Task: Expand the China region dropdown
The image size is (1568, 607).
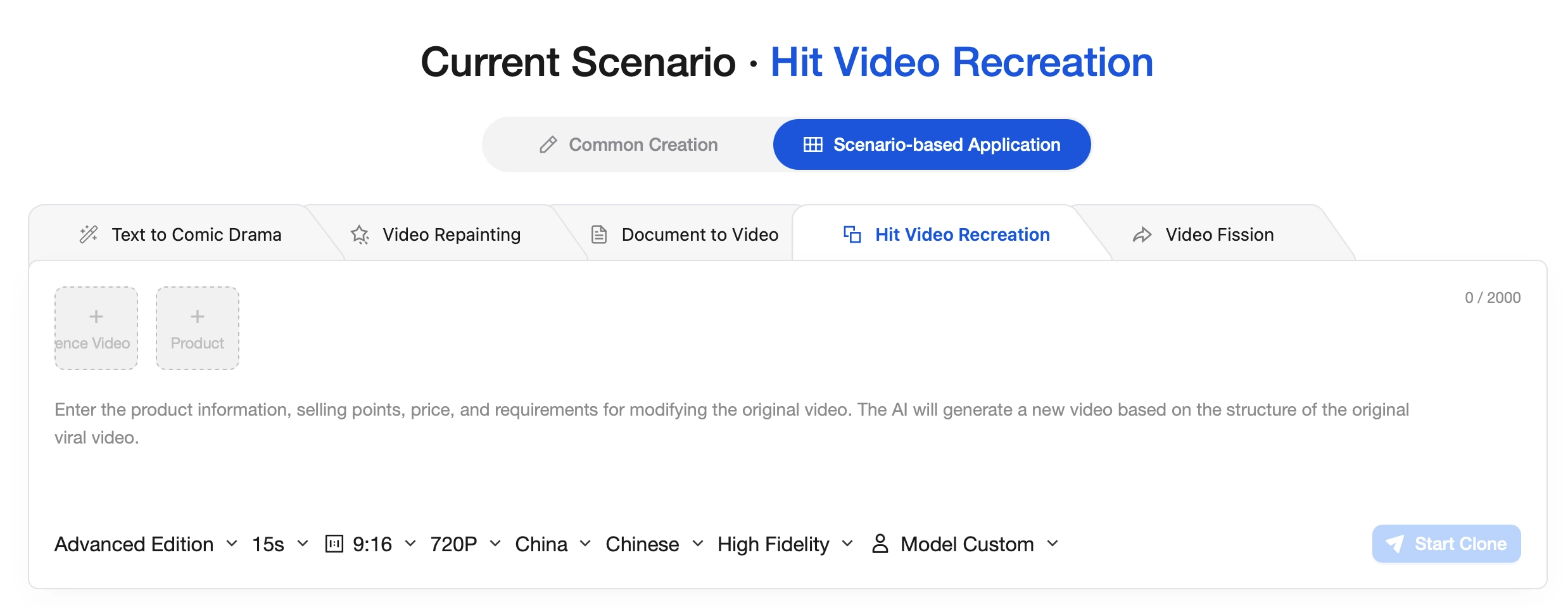Action: coord(553,544)
